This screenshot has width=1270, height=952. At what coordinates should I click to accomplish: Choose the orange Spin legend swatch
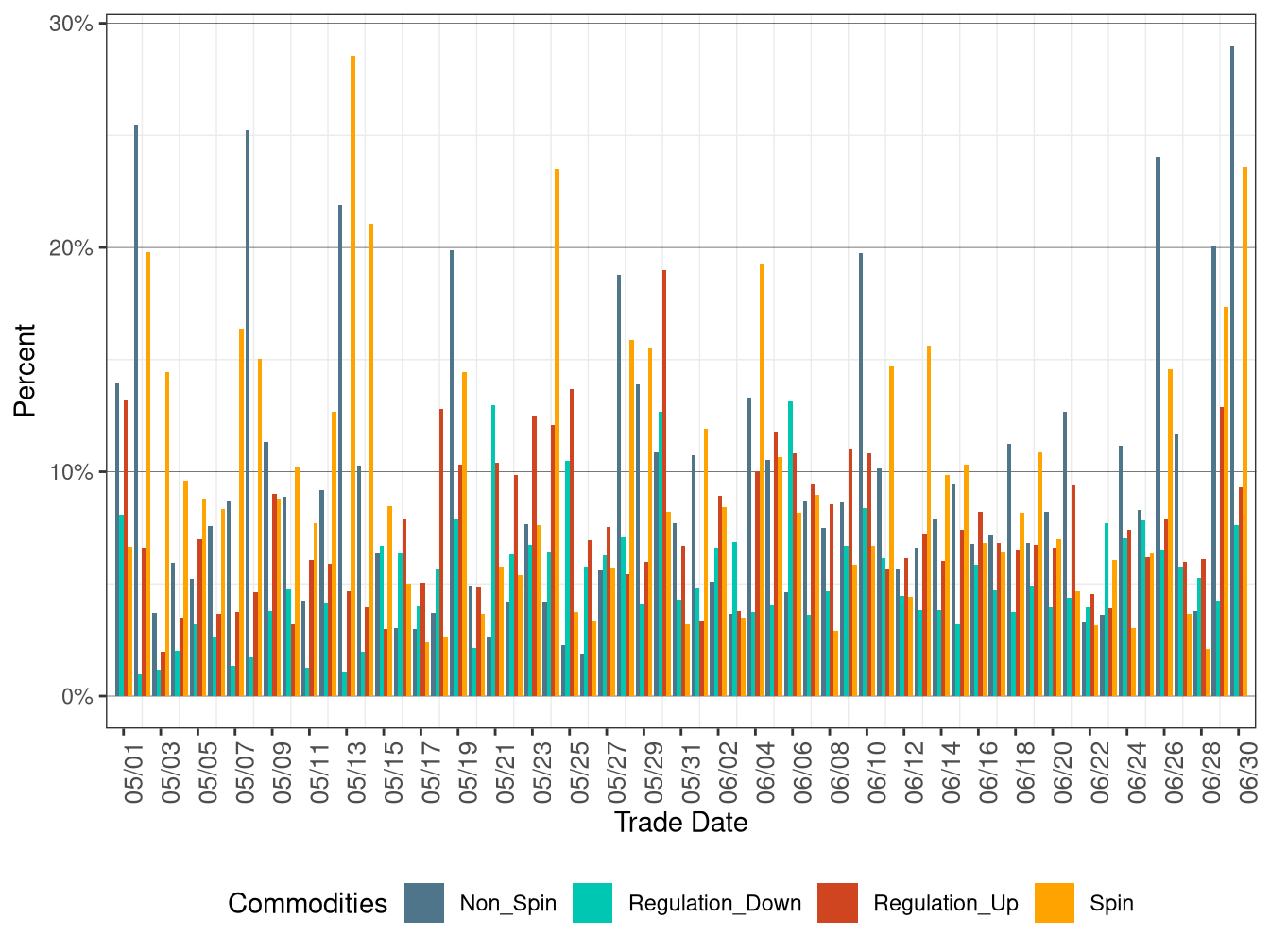[1055, 903]
